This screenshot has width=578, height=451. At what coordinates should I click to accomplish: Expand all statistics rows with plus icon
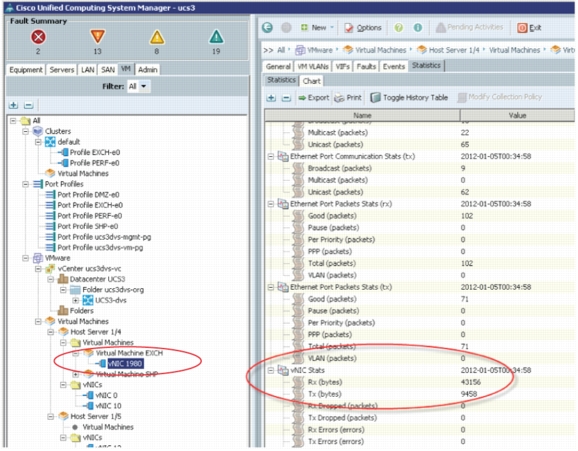[271, 98]
